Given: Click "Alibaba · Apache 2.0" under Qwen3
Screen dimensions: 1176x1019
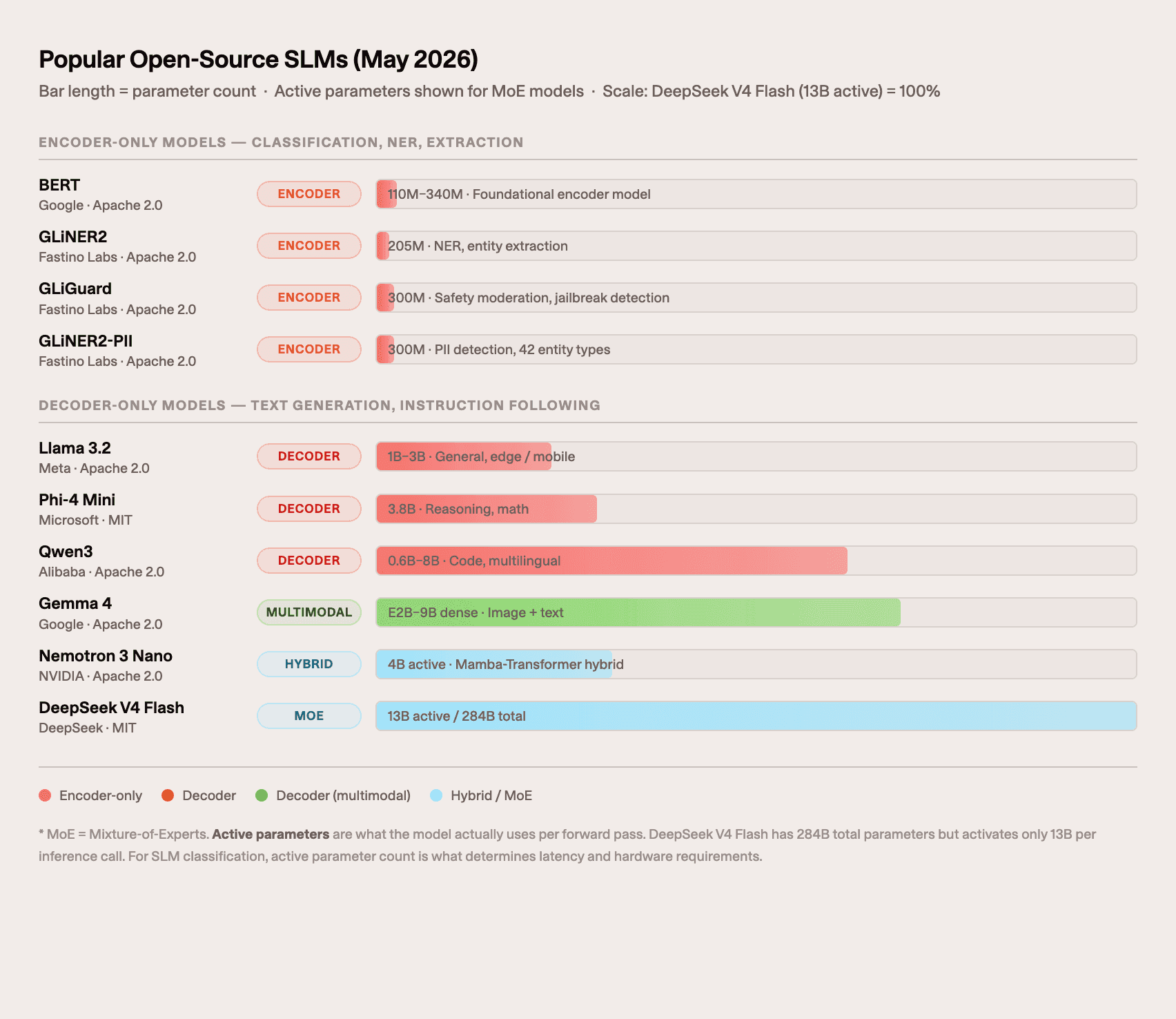Looking at the screenshot, I should coord(101,572).
